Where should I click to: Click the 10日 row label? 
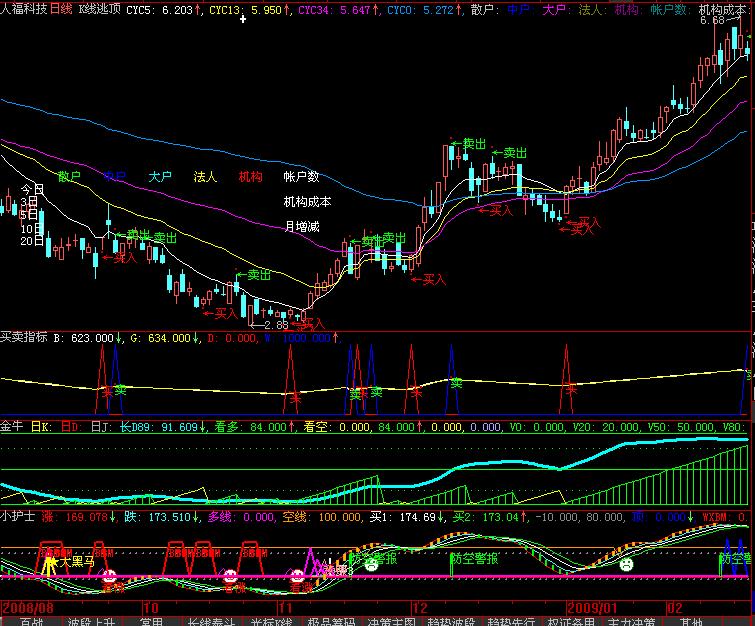point(33,229)
